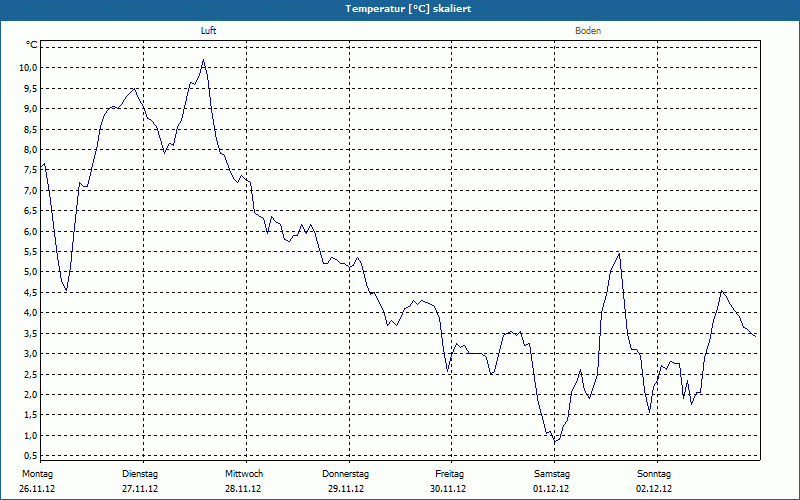Click the '°C' axis unit label
Viewport: 800px width, 500px height.
tap(32, 45)
